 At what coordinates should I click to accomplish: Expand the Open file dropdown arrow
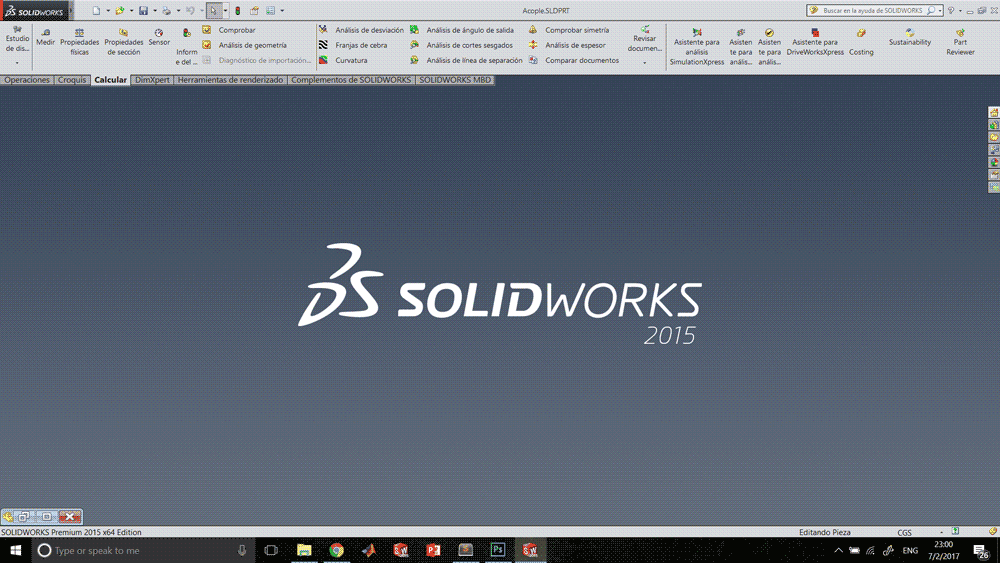point(131,11)
